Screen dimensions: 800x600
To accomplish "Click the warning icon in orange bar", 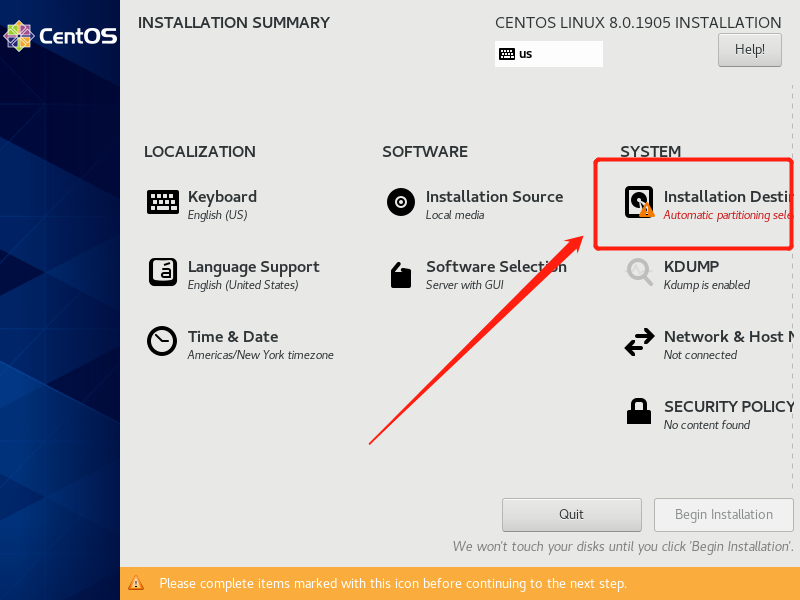I will click(x=136, y=583).
